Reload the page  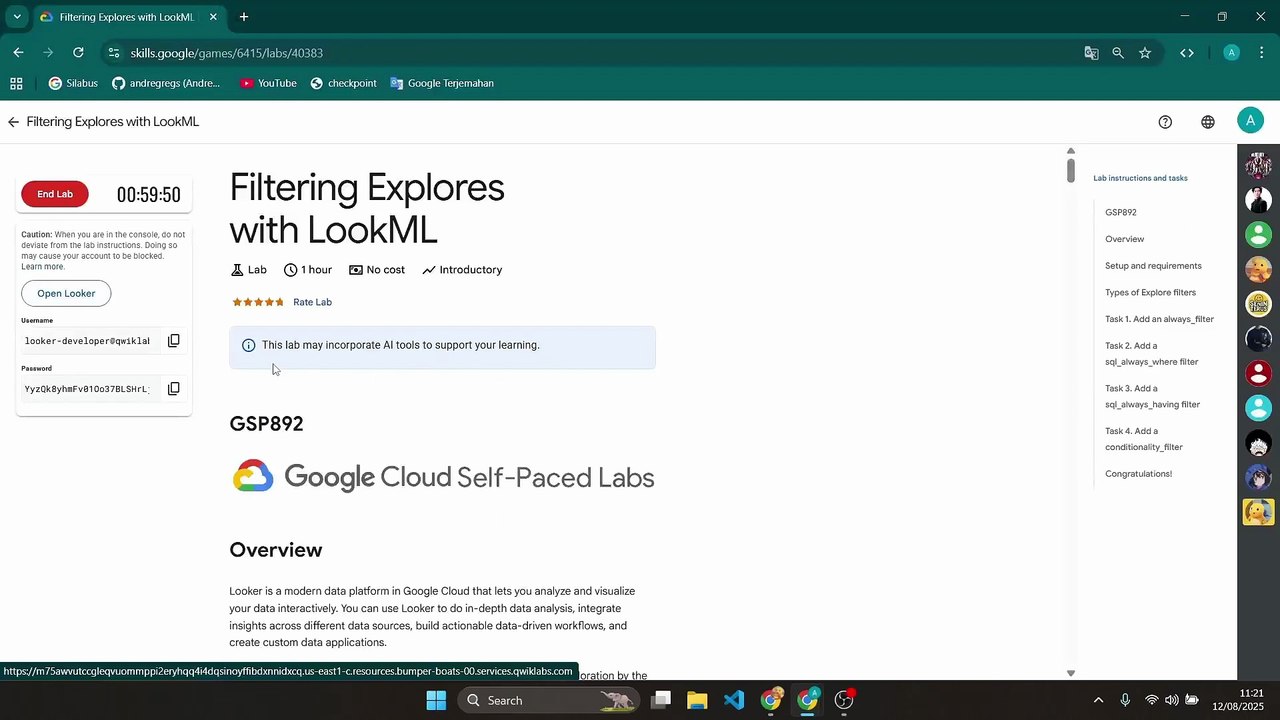point(78,53)
